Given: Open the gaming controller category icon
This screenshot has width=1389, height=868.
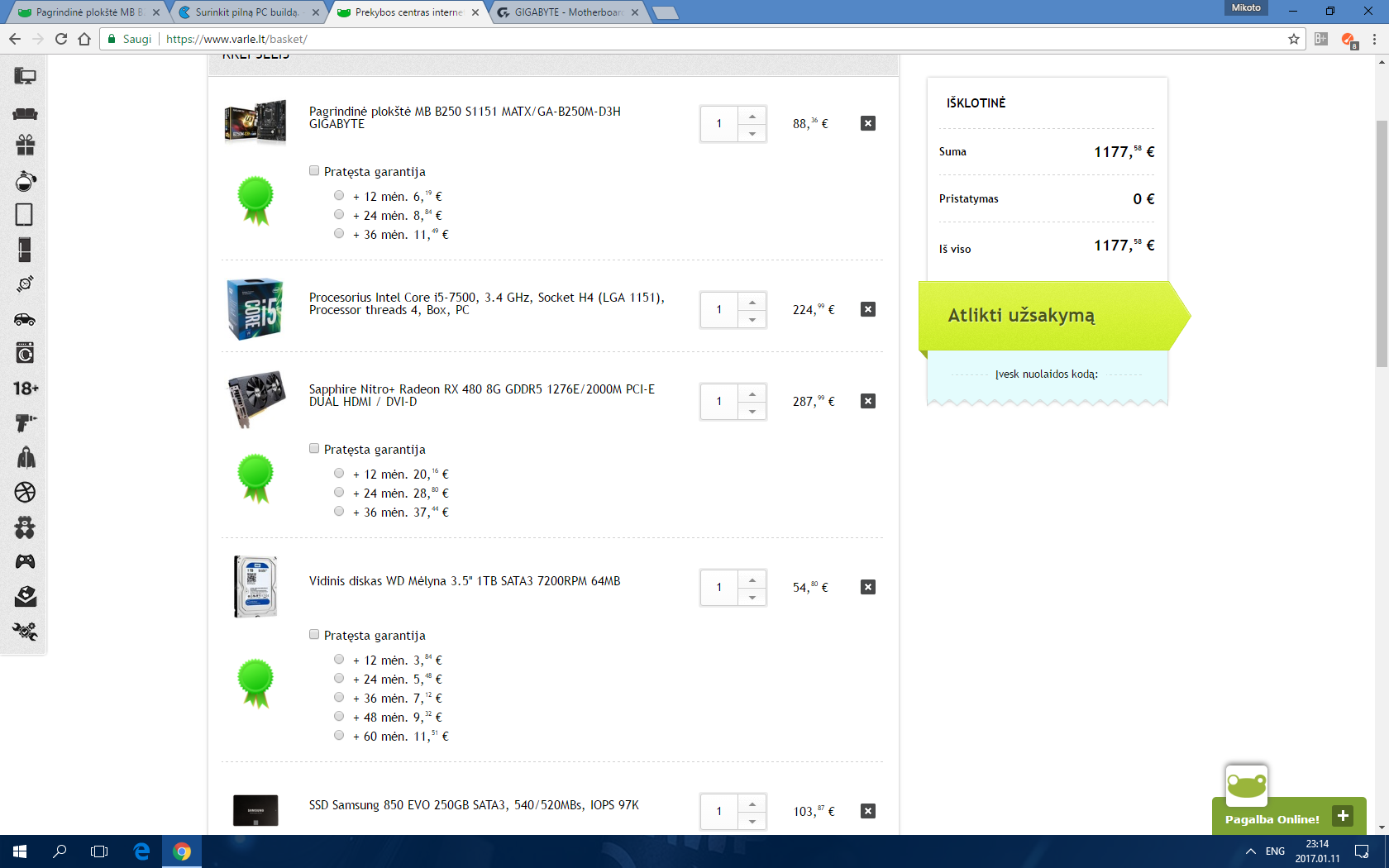Looking at the screenshot, I should (25, 562).
